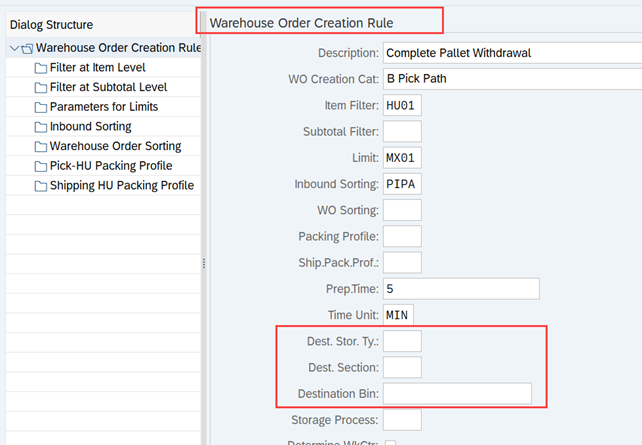Click the Description input field
This screenshot has height=445, width=642.
(512, 53)
